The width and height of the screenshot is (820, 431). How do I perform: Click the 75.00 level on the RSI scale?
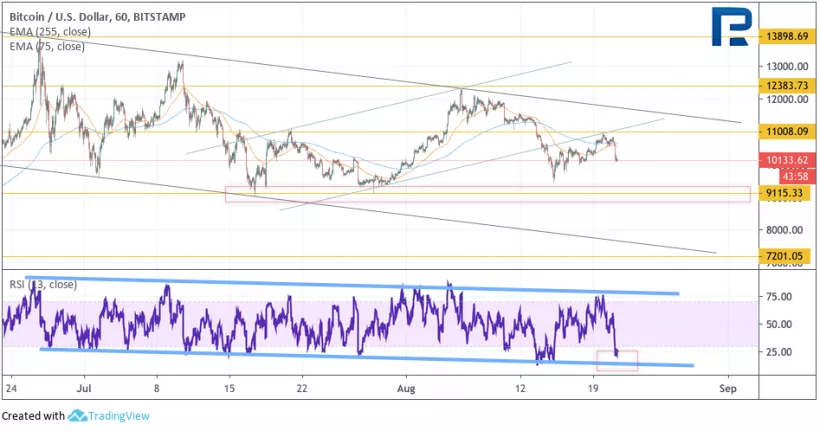[778, 297]
